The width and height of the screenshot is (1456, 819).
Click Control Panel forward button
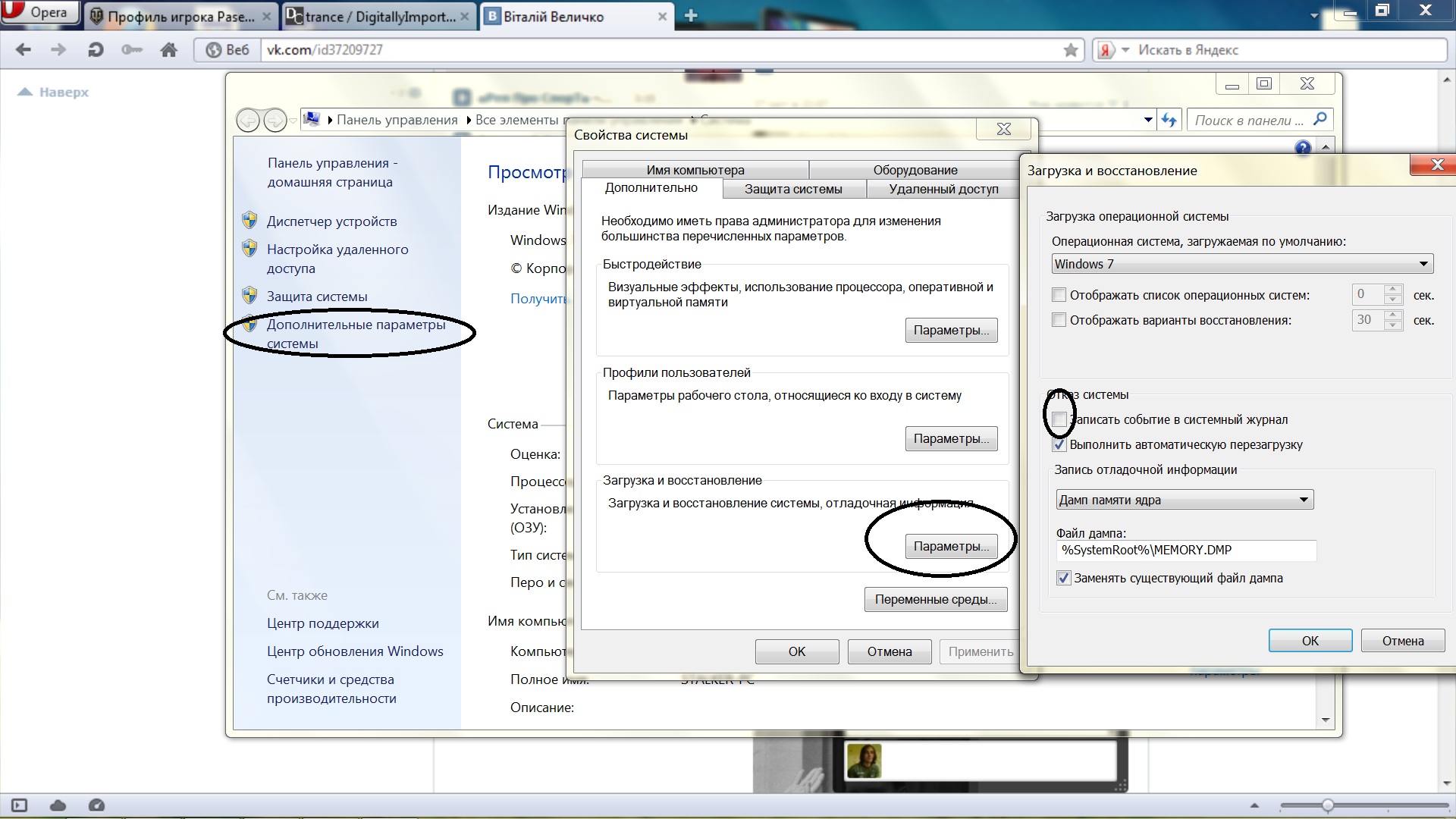(x=275, y=120)
